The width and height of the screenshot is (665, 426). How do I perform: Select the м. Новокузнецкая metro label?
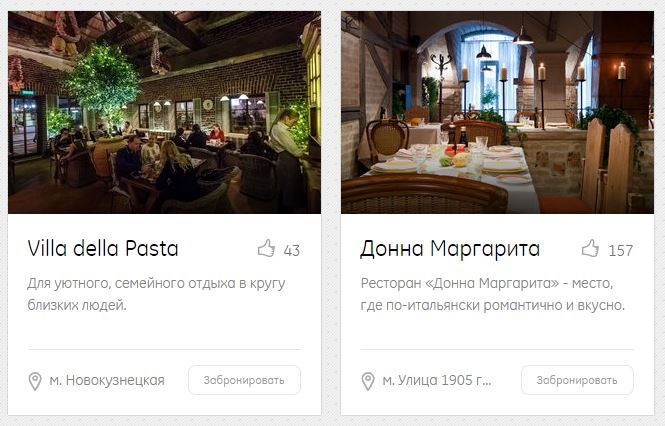point(107,380)
